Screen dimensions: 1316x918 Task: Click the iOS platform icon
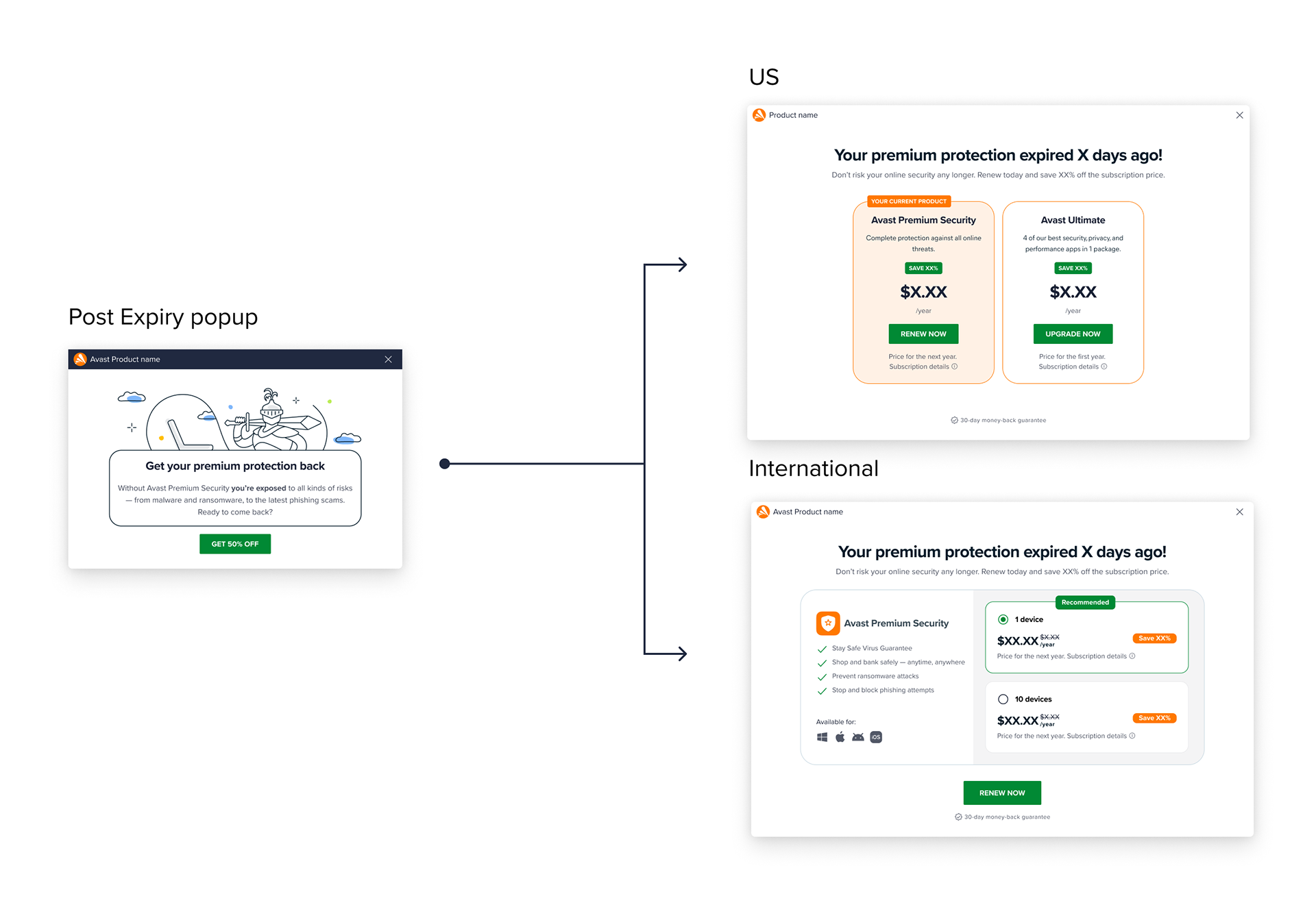pos(876,737)
